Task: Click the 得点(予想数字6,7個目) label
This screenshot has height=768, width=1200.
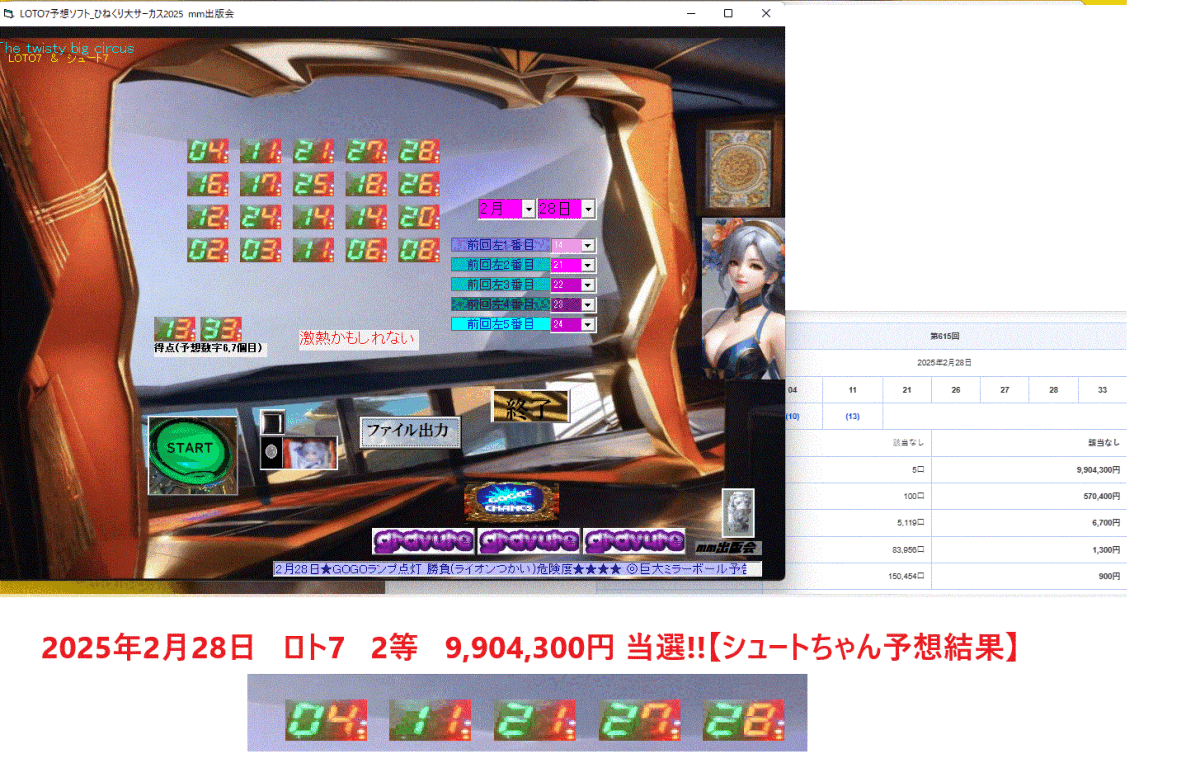Action: click(x=208, y=348)
